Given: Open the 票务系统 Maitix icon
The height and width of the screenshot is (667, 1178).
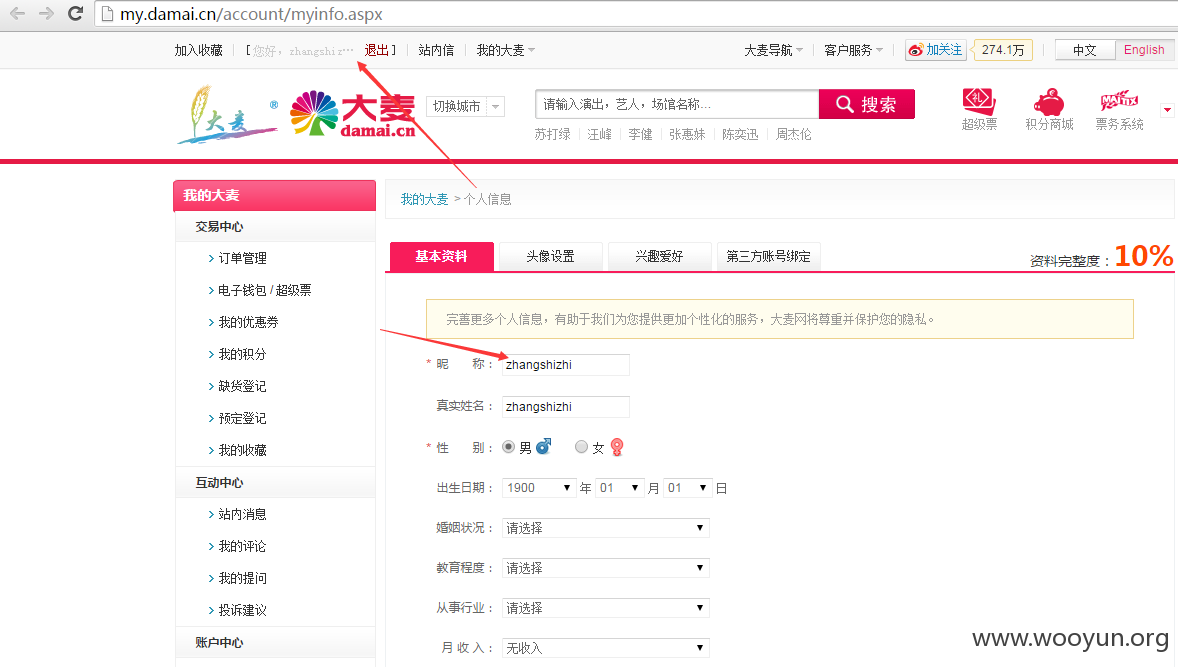Looking at the screenshot, I should click(1119, 101).
